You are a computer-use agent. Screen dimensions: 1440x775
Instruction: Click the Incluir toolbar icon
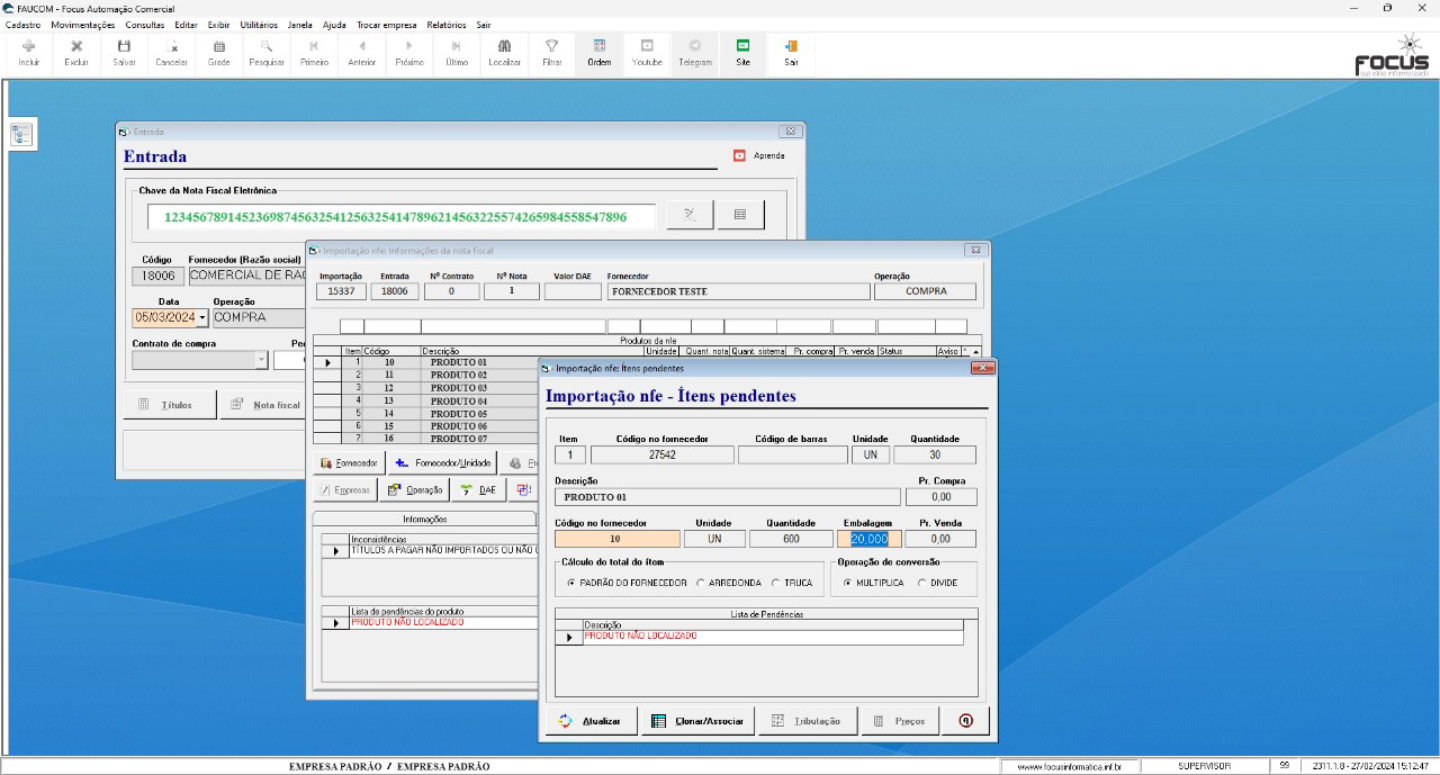tap(29, 52)
